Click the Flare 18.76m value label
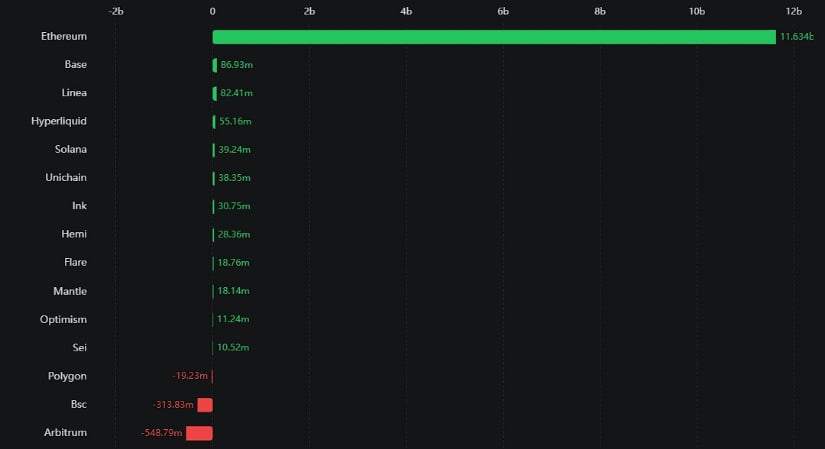The width and height of the screenshot is (825, 449). (235, 263)
